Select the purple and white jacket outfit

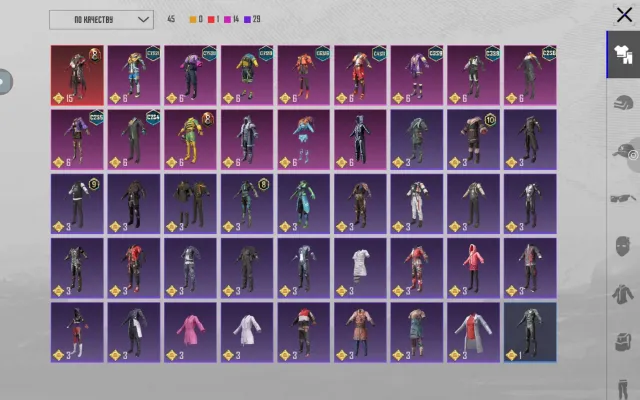pyautogui.click(x=417, y=75)
